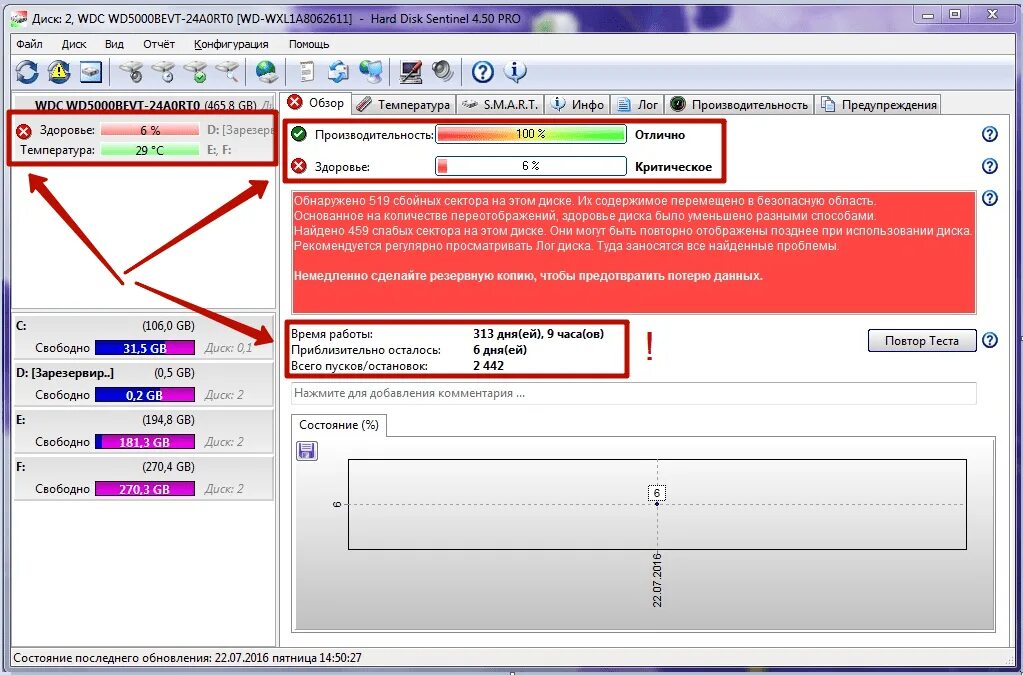Switch to the Лог tab

coord(637,104)
